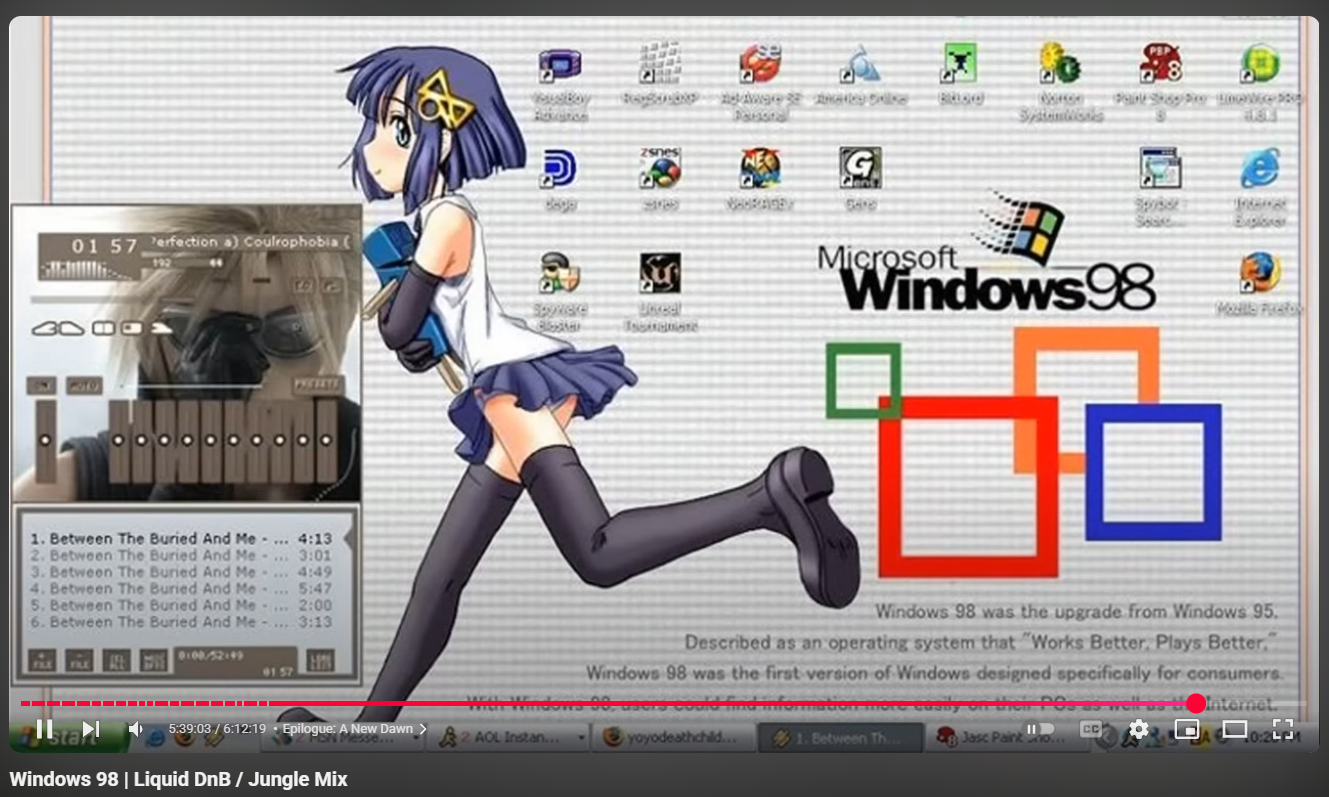The image size is (1329, 797).
Task: Open the RegScrubXP desktop icon
Action: 659,74
